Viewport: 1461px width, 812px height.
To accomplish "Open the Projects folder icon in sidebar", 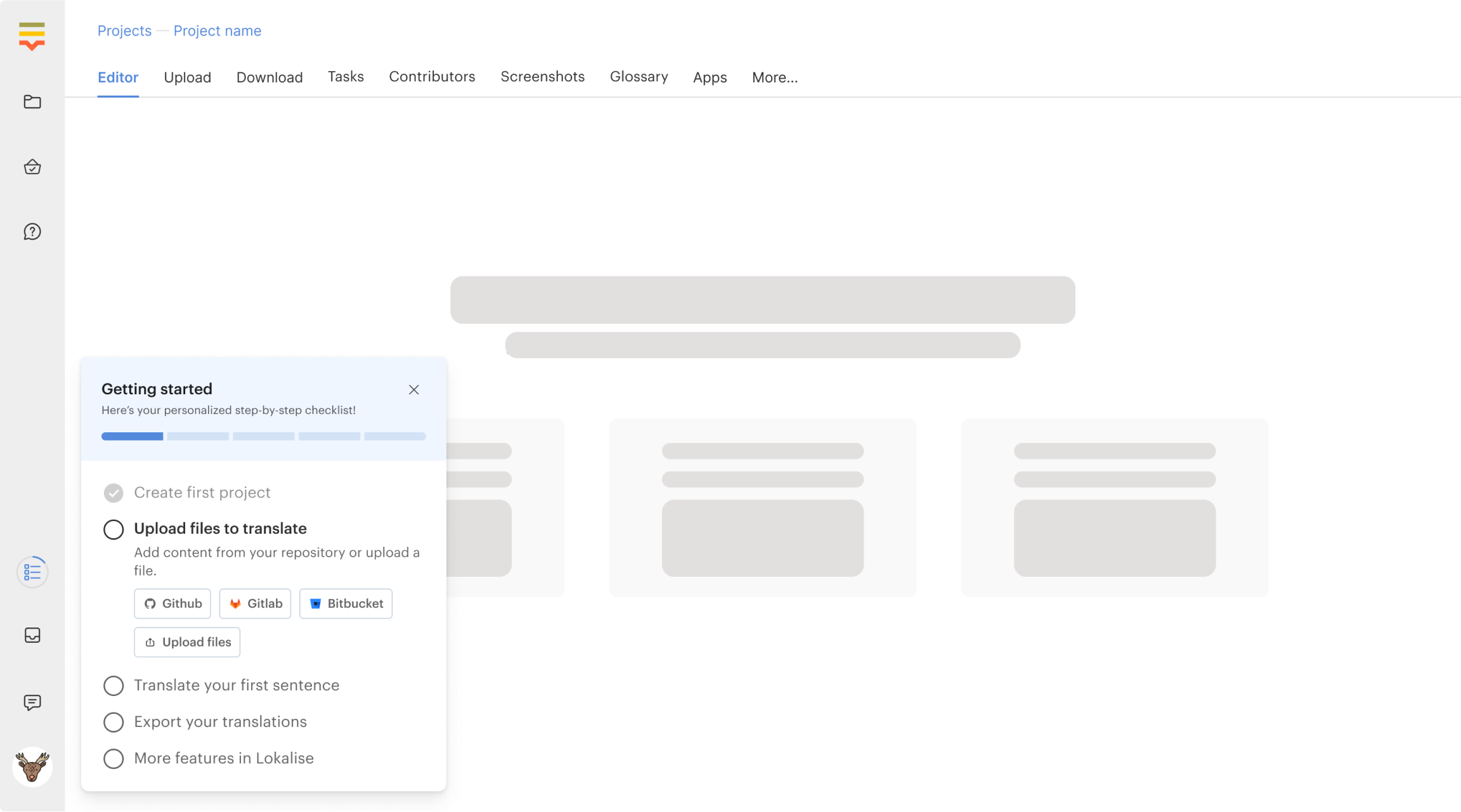I will click(32, 102).
